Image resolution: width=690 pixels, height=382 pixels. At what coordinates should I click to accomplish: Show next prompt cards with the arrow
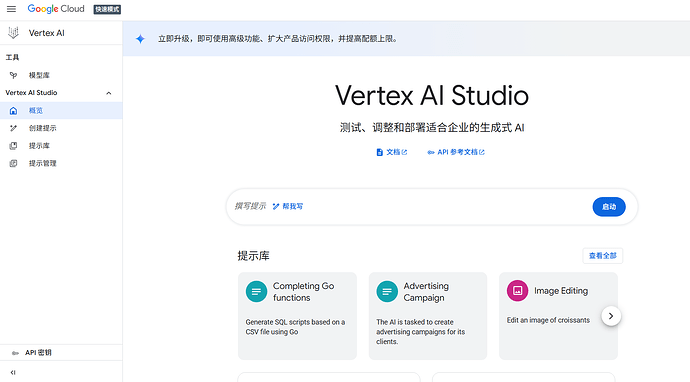611,316
